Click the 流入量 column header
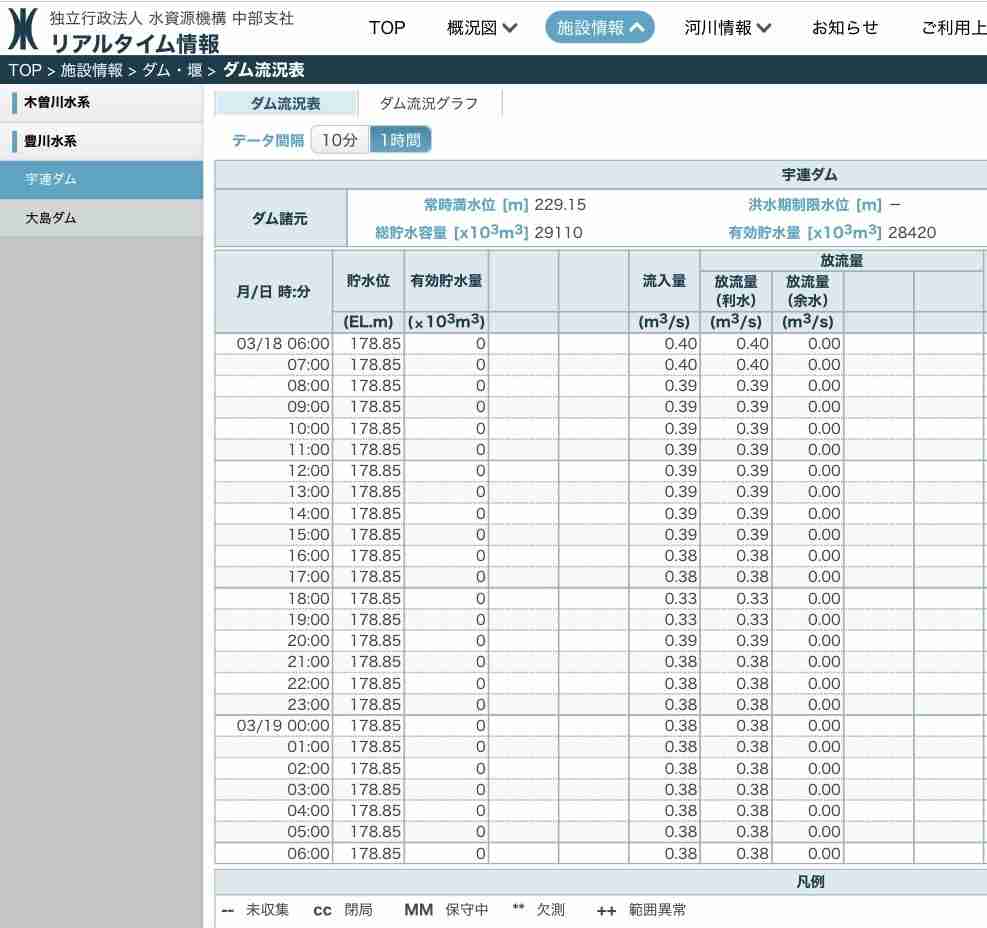Image resolution: width=987 pixels, height=928 pixels. click(x=664, y=281)
